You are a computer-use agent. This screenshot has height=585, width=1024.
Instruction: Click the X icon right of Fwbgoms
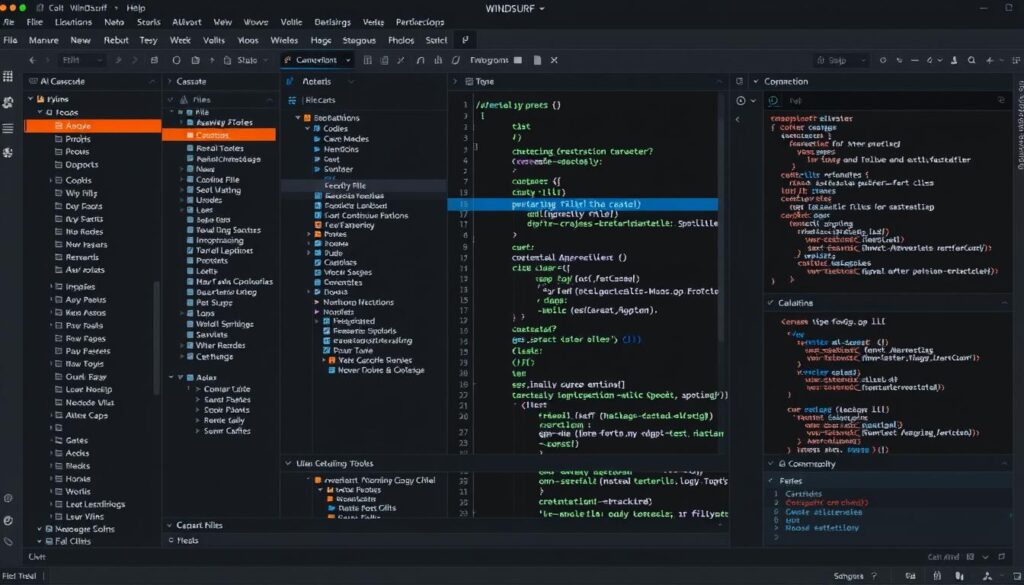(x=554, y=60)
